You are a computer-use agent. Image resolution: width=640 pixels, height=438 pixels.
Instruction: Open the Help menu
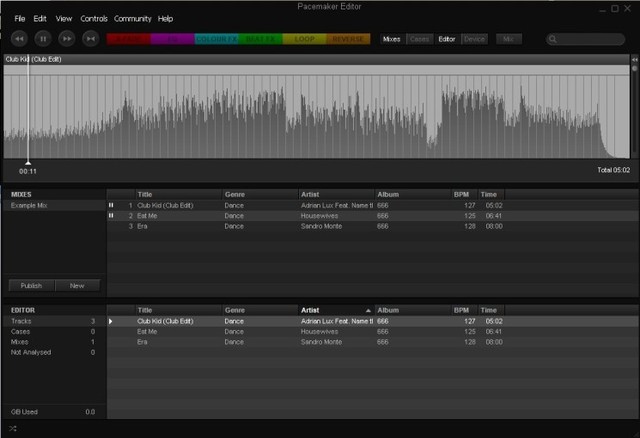(x=165, y=19)
